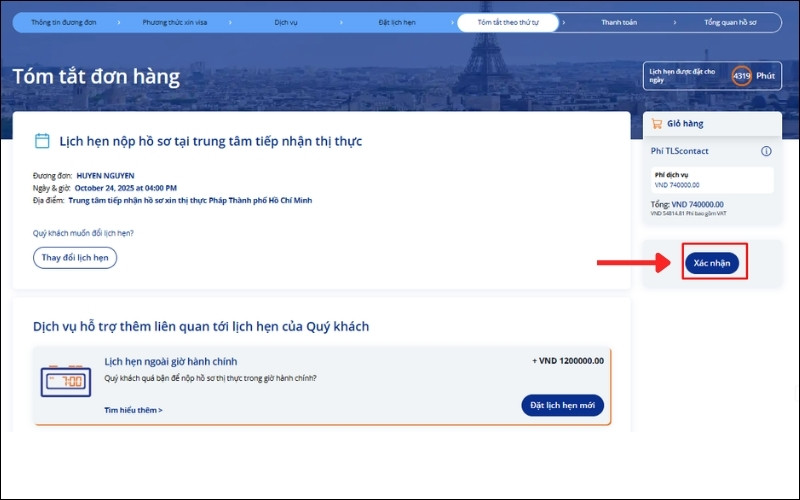Click the + VND 1200000.00 price label
The image size is (800, 500).
(567, 361)
